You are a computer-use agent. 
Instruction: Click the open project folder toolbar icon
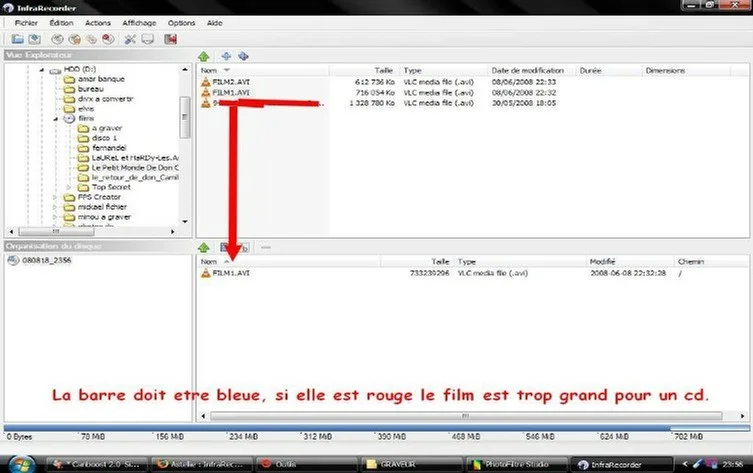[x=18, y=39]
